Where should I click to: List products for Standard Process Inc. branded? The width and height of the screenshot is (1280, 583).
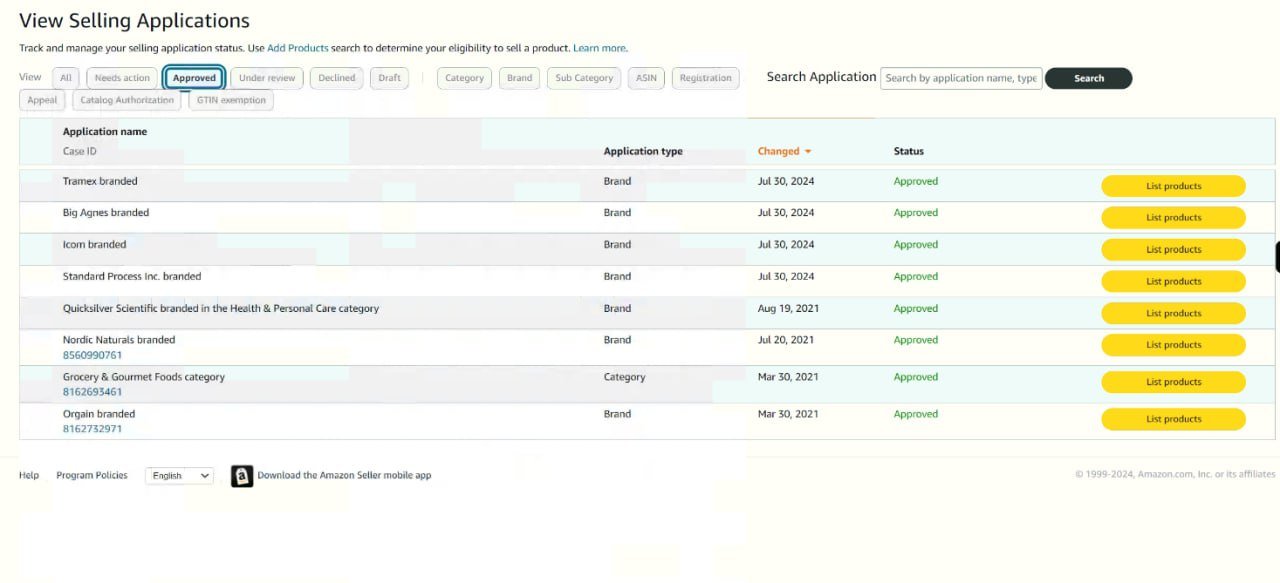click(1174, 282)
